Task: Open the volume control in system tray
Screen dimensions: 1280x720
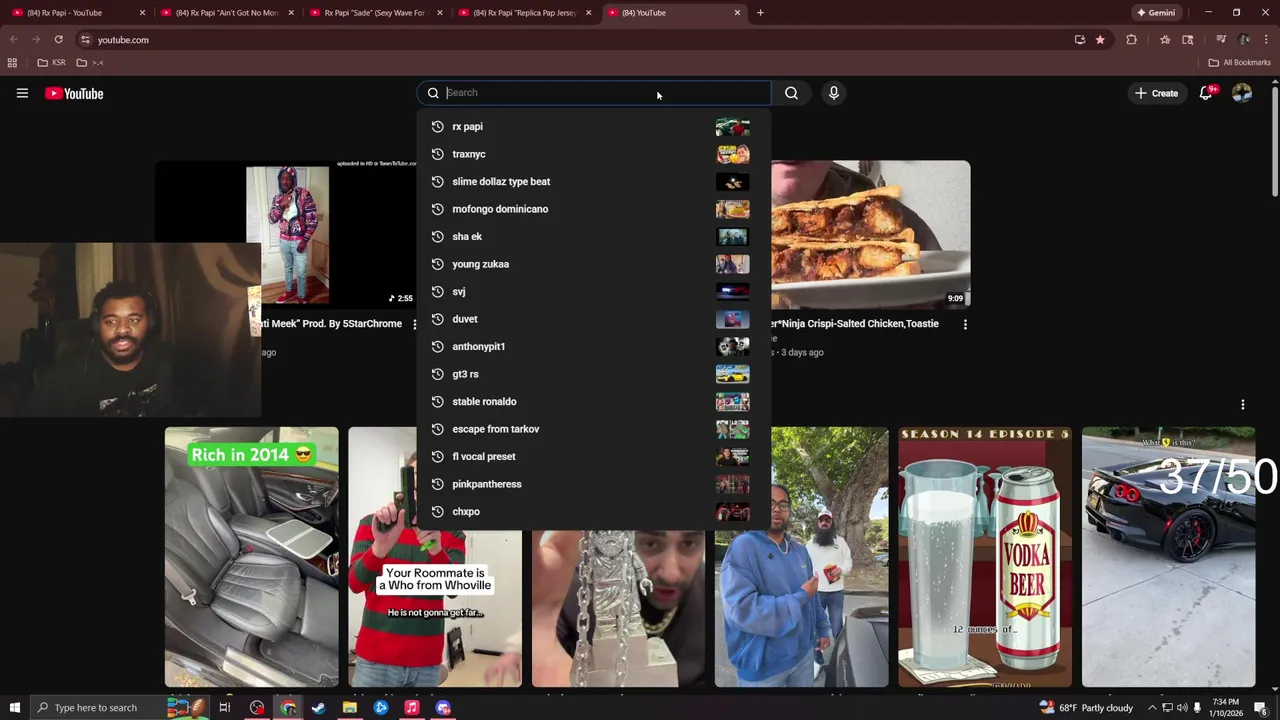Action: coord(1181,708)
